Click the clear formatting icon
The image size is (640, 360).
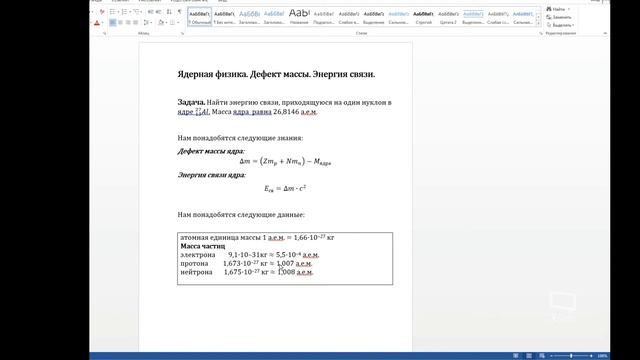(102, 12)
